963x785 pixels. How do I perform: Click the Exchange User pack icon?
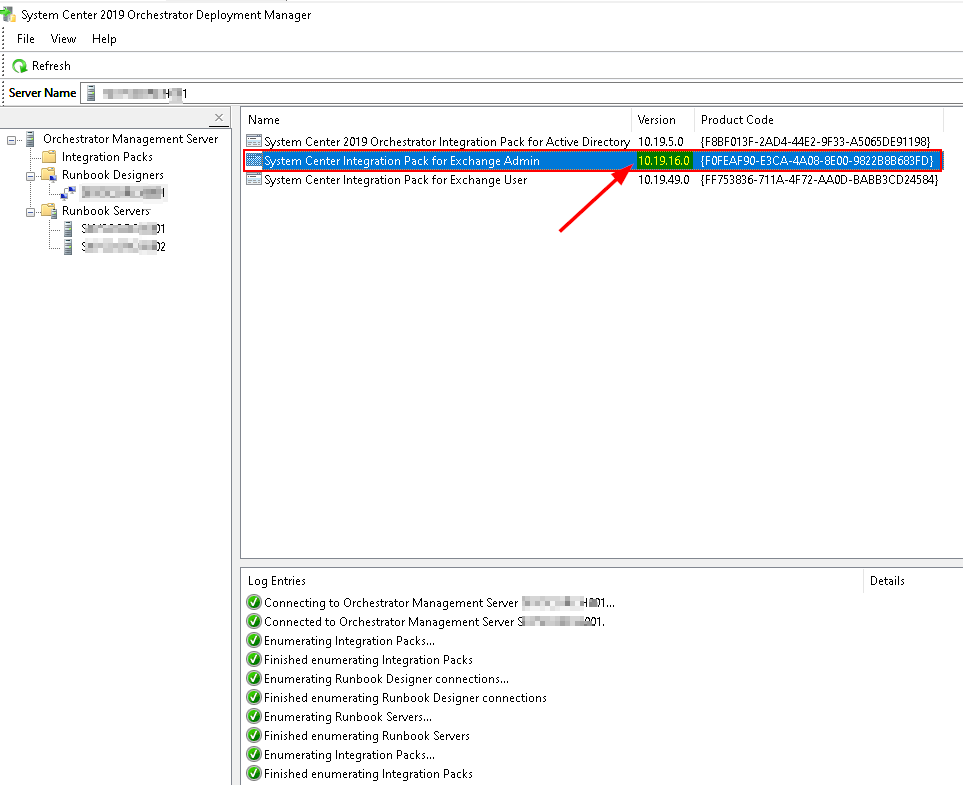tap(254, 179)
